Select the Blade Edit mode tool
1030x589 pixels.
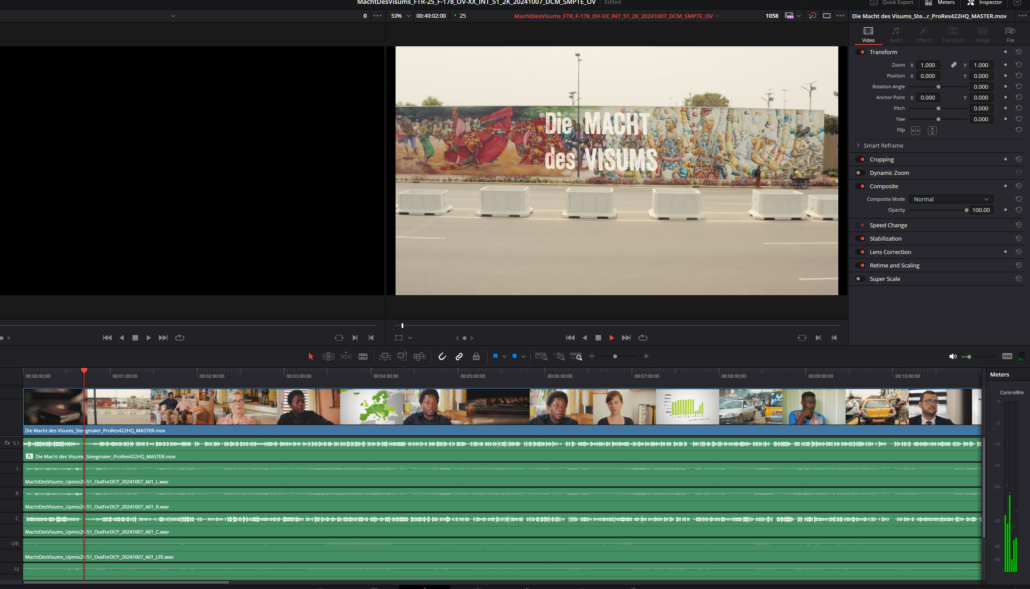click(363, 357)
